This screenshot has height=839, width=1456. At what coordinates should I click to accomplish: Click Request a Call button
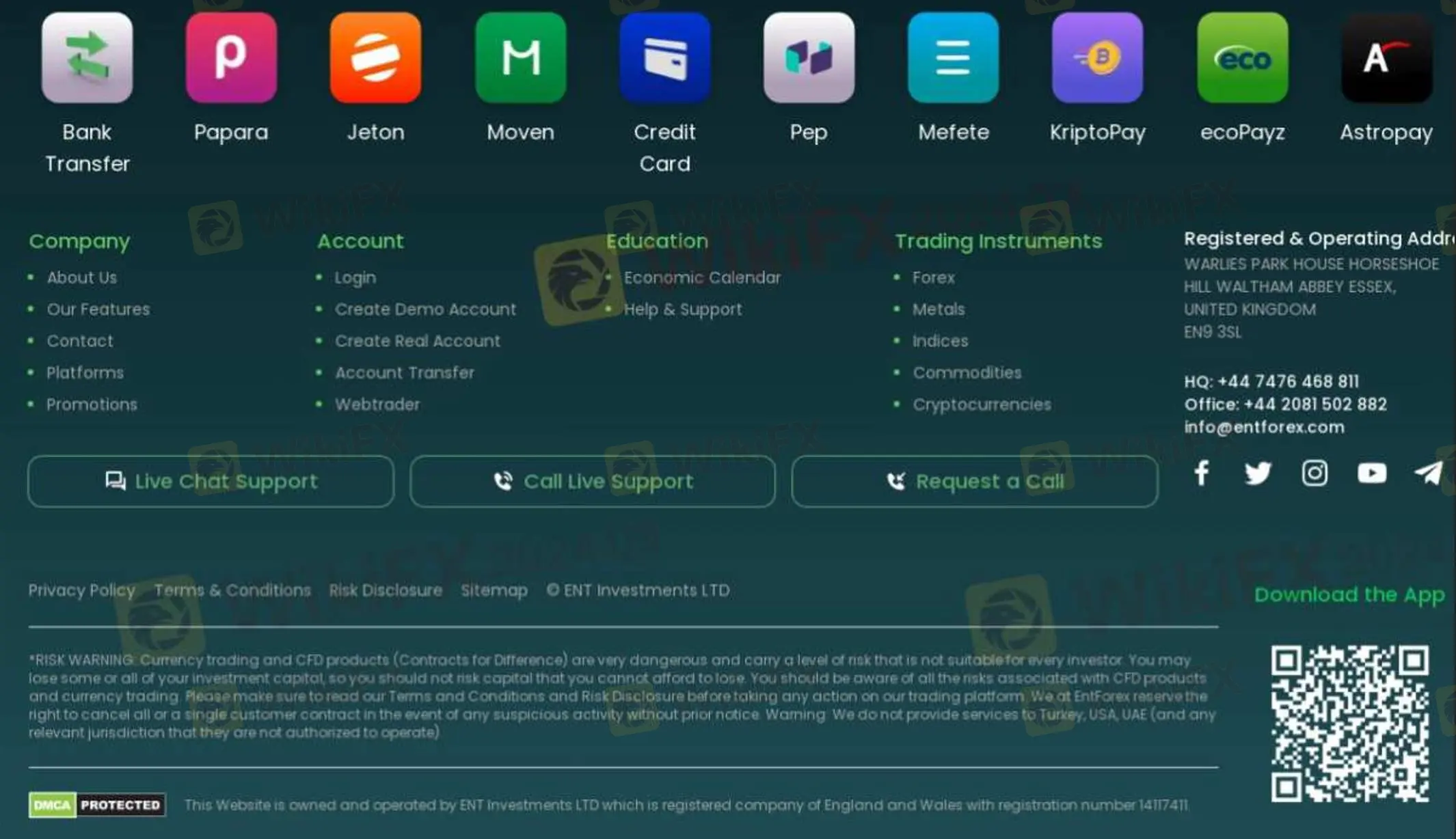click(975, 481)
